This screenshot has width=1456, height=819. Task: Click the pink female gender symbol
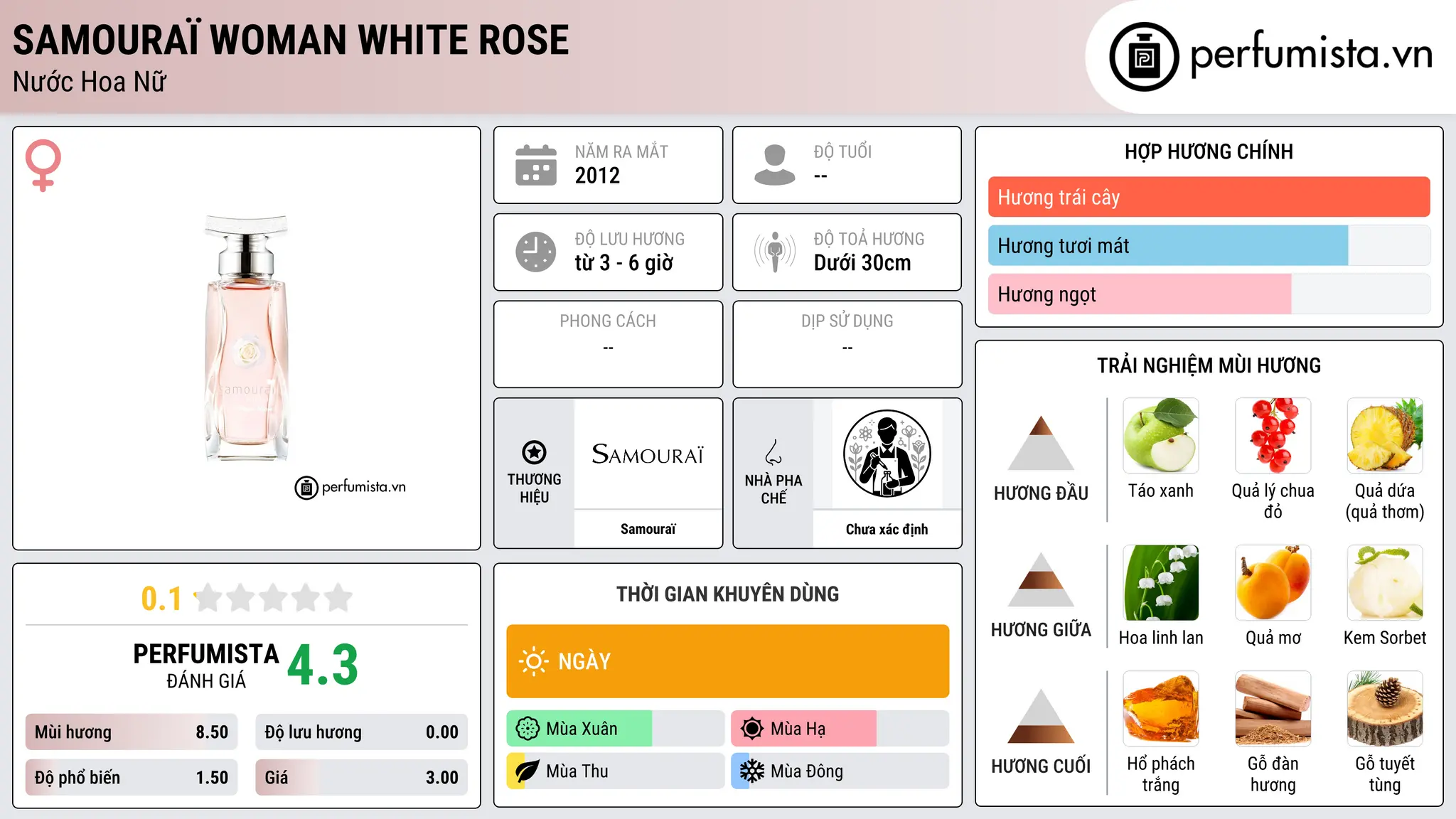coord(43,166)
